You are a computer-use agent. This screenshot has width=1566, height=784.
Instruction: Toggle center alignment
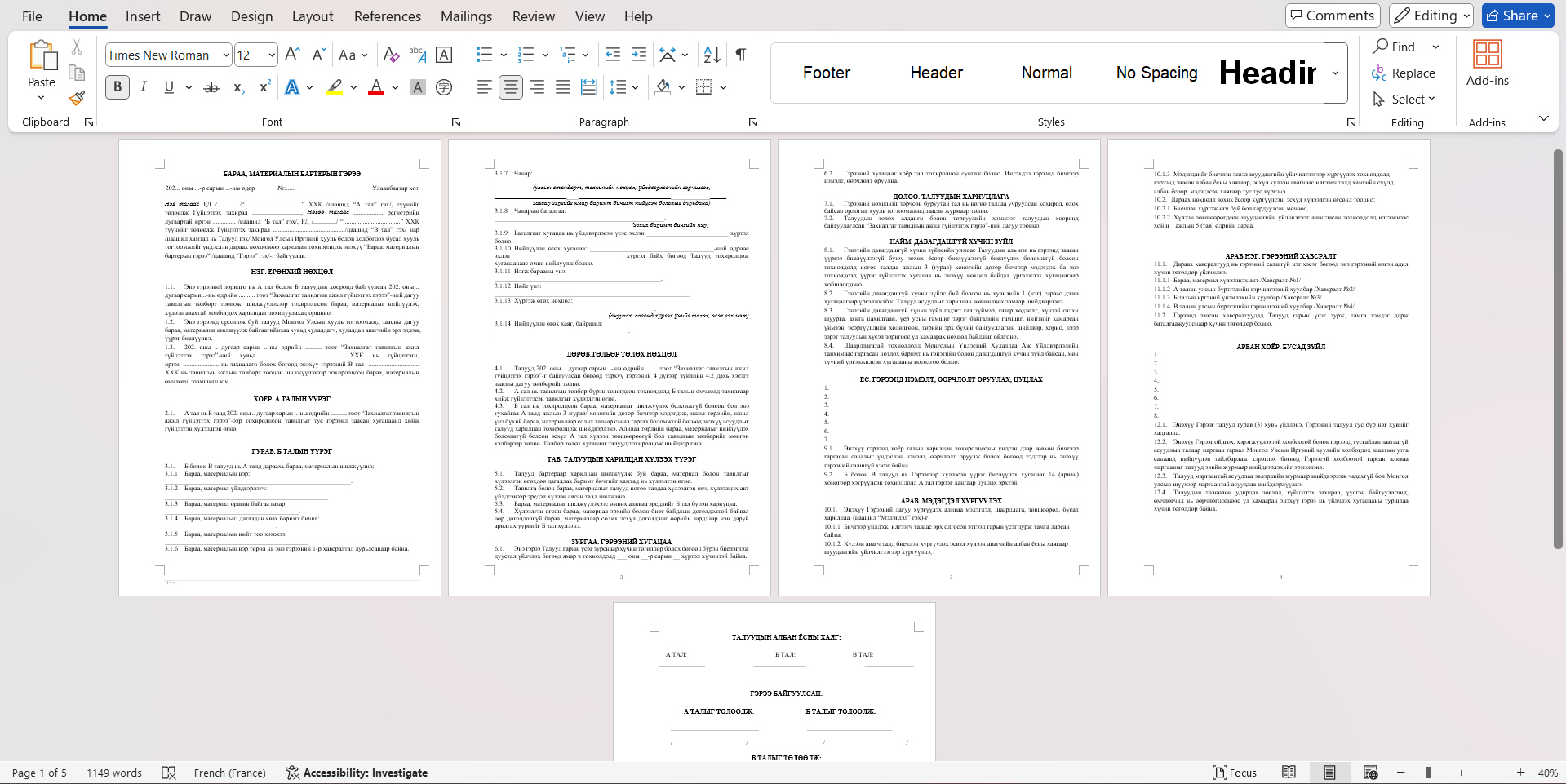(x=511, y=87)
